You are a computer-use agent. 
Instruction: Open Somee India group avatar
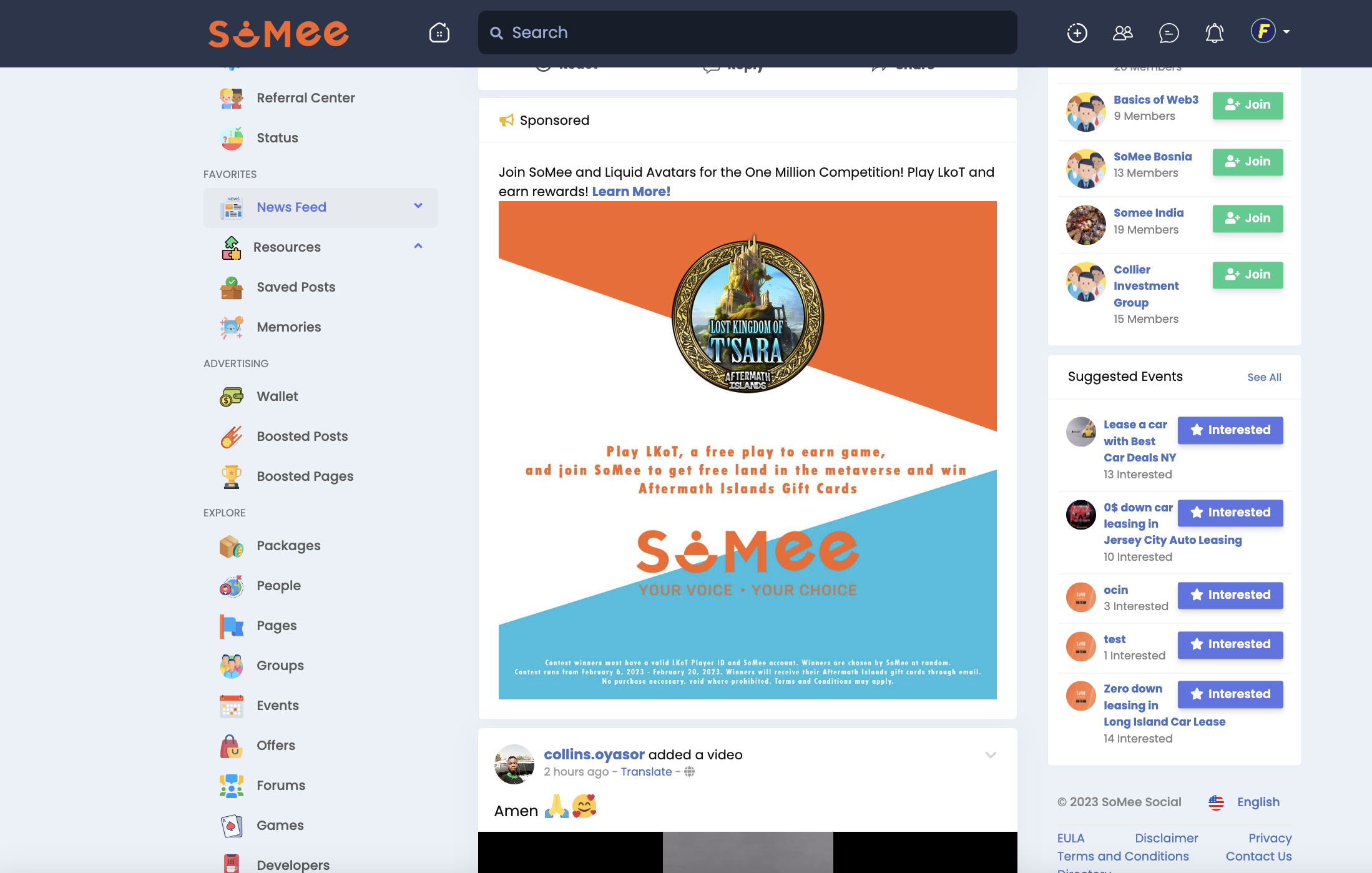[1085, 225]
